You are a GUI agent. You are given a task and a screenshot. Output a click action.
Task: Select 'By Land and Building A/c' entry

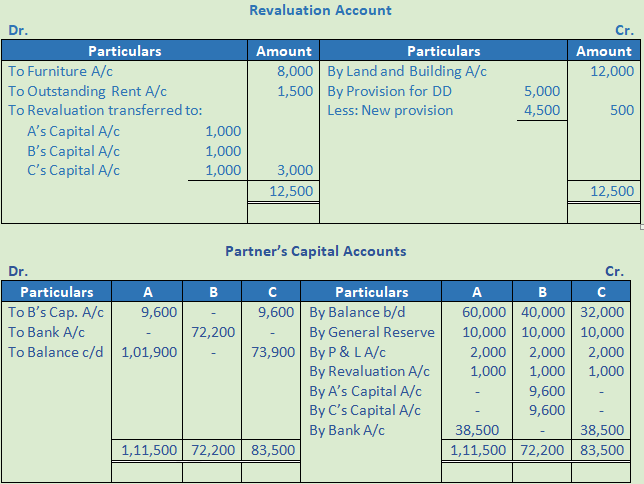[x=407, y=71]
